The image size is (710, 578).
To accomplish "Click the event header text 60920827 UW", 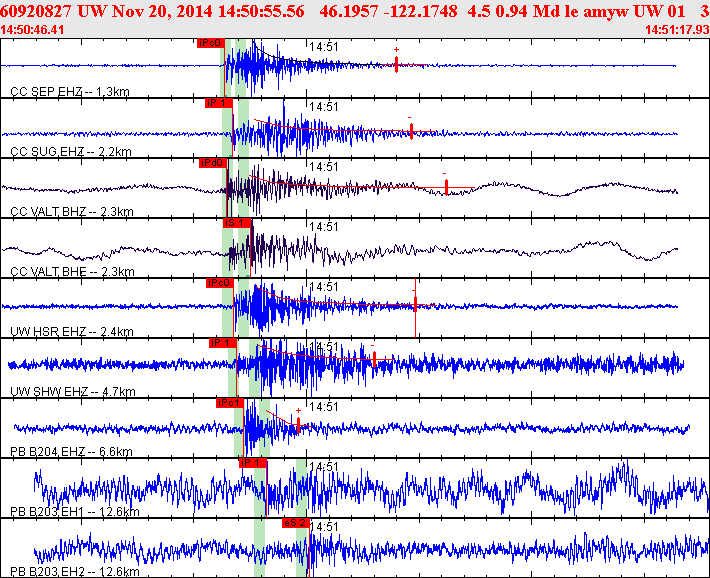I will 50,11.
